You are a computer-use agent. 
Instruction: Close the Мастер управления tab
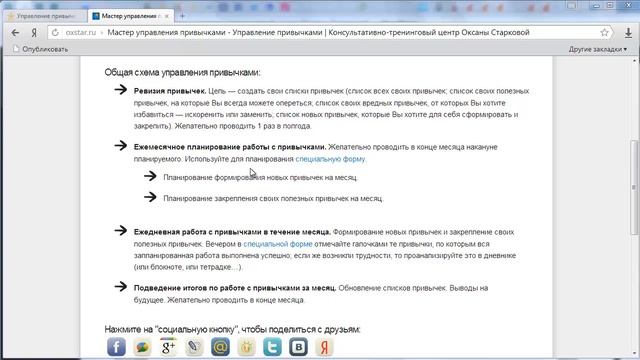[x=167, y=16]
